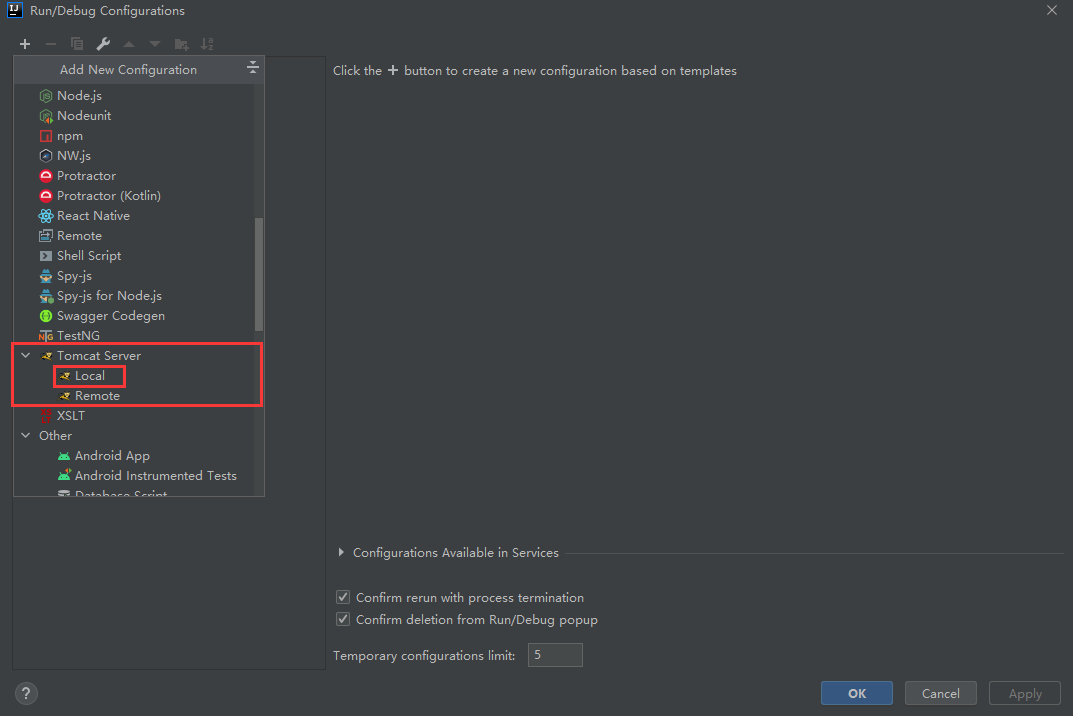The width and height of the screenshot is (1073, 716).
Task: Click the Apply button
Action: (1025, 693)
